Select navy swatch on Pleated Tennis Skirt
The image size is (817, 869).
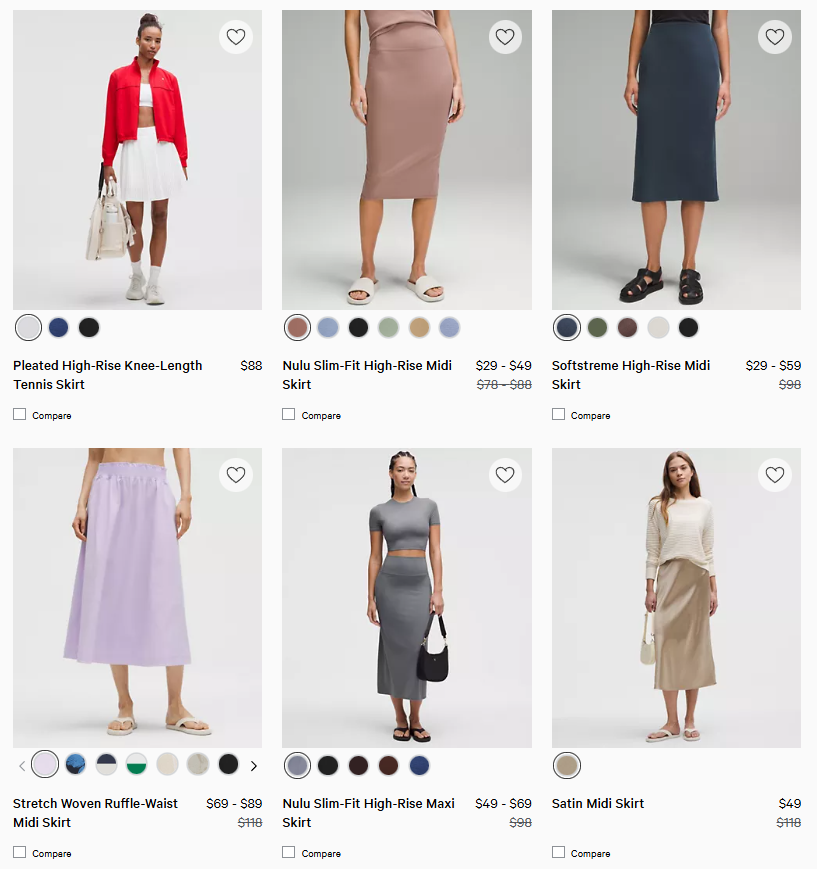[x=59, y=327]
